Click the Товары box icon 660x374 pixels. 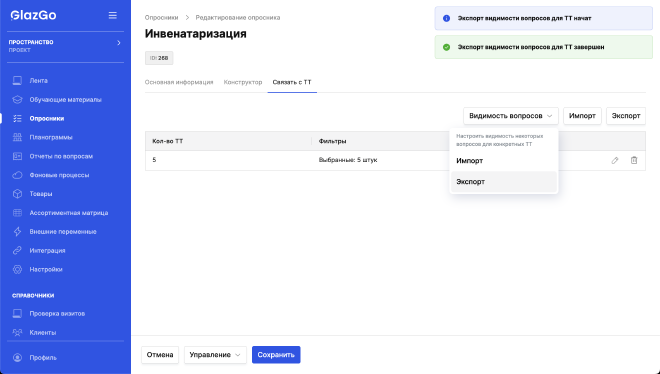coord(17,194)
